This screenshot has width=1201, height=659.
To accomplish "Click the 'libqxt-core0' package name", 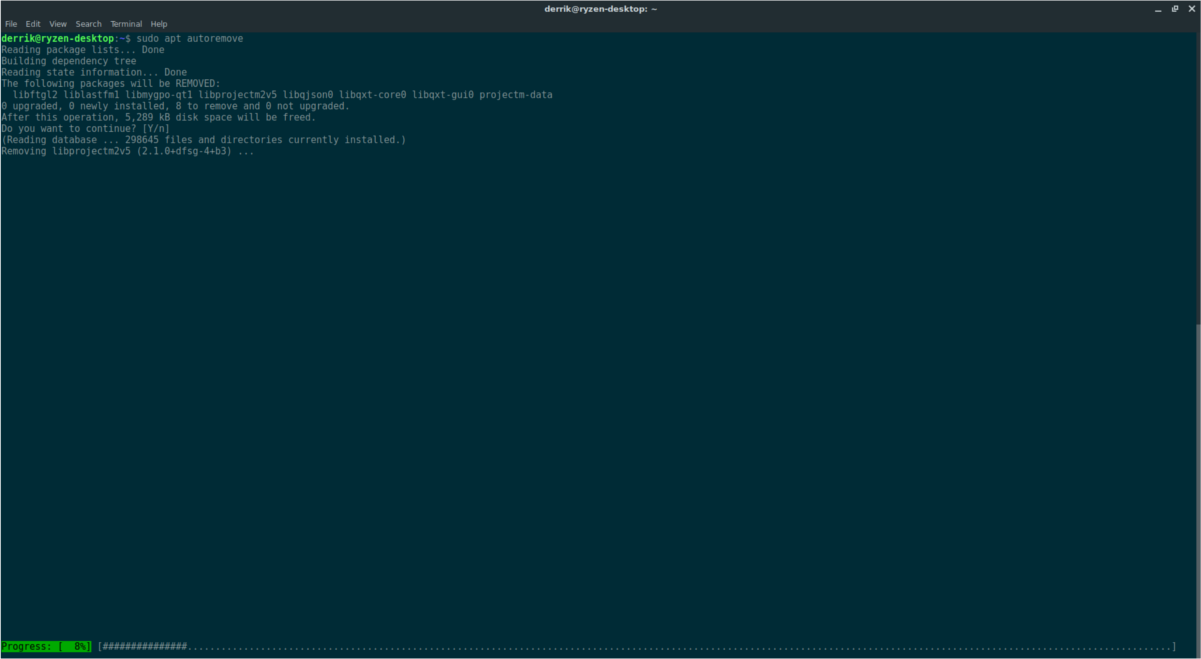I will click(374, 95).
